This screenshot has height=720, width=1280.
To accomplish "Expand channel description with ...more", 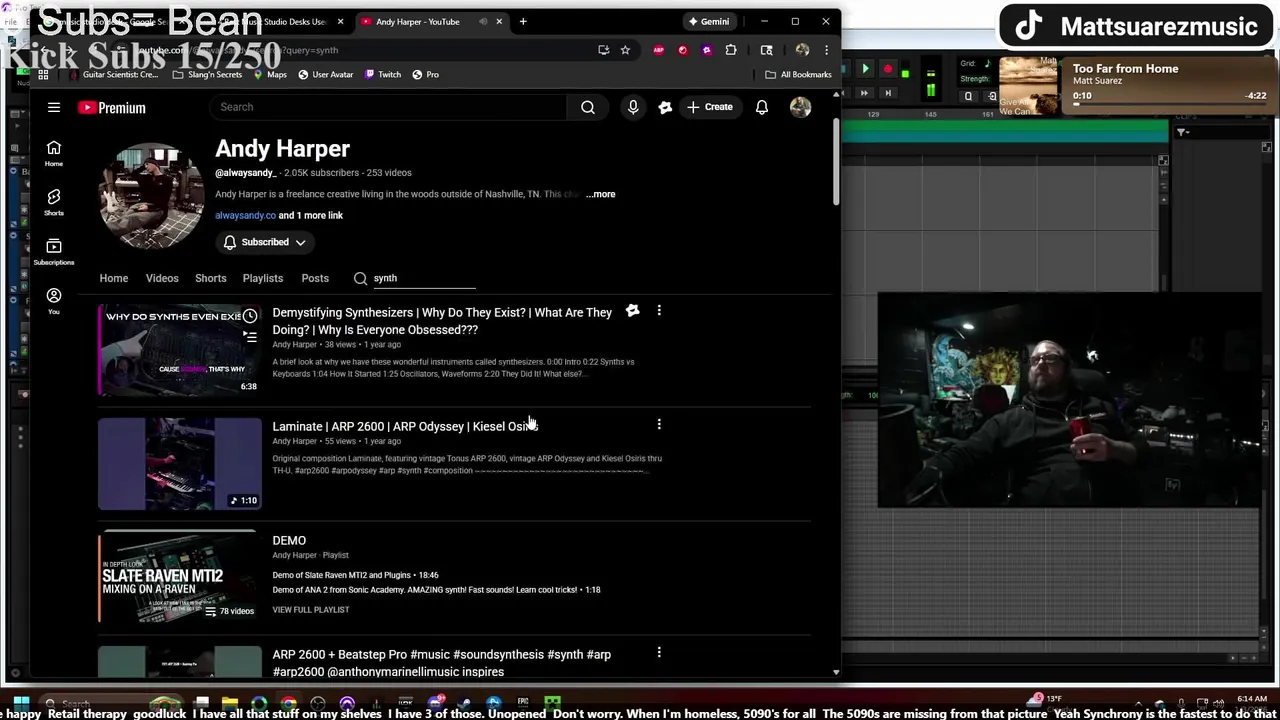I will 601,194.
